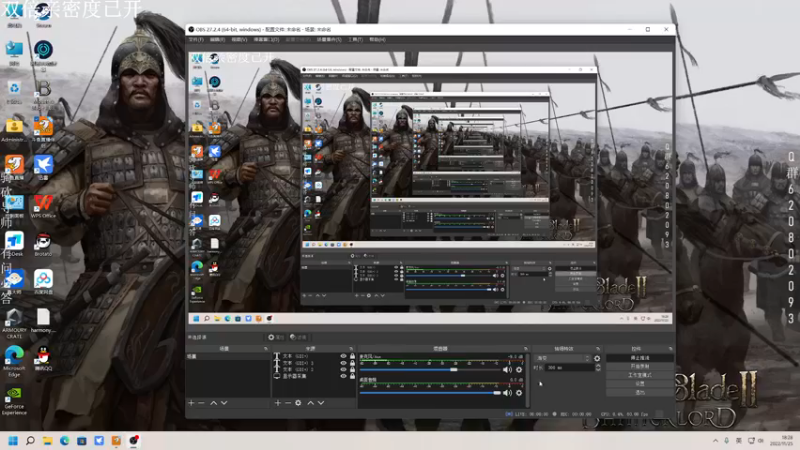Hide the display capture source

coord(343,376)
